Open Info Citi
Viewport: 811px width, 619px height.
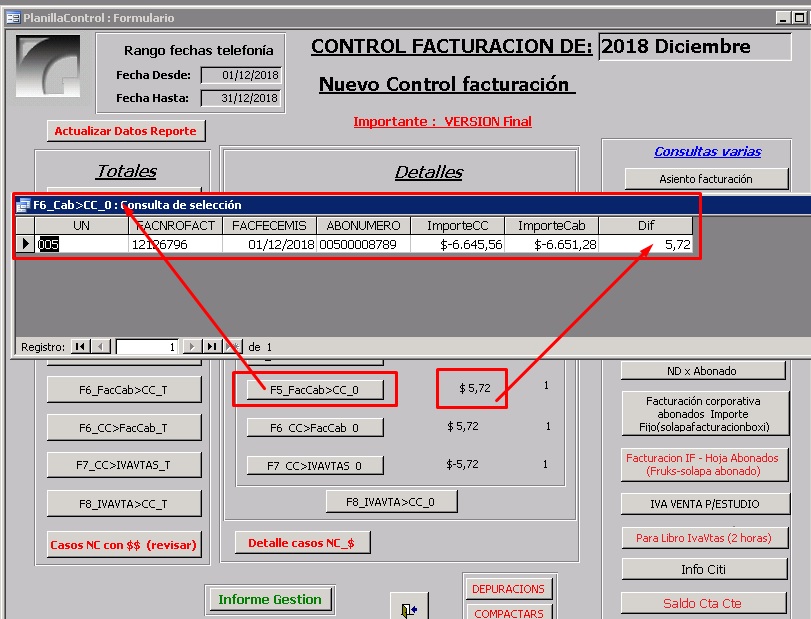[x=702, y=567]
